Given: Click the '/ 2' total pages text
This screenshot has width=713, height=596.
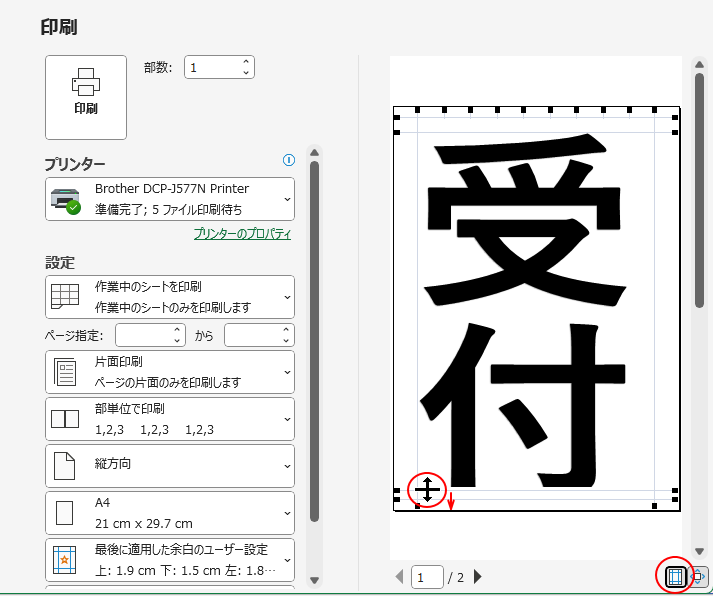Looking at the screenshot, I should pyautogui.click(x=455, y=577).
